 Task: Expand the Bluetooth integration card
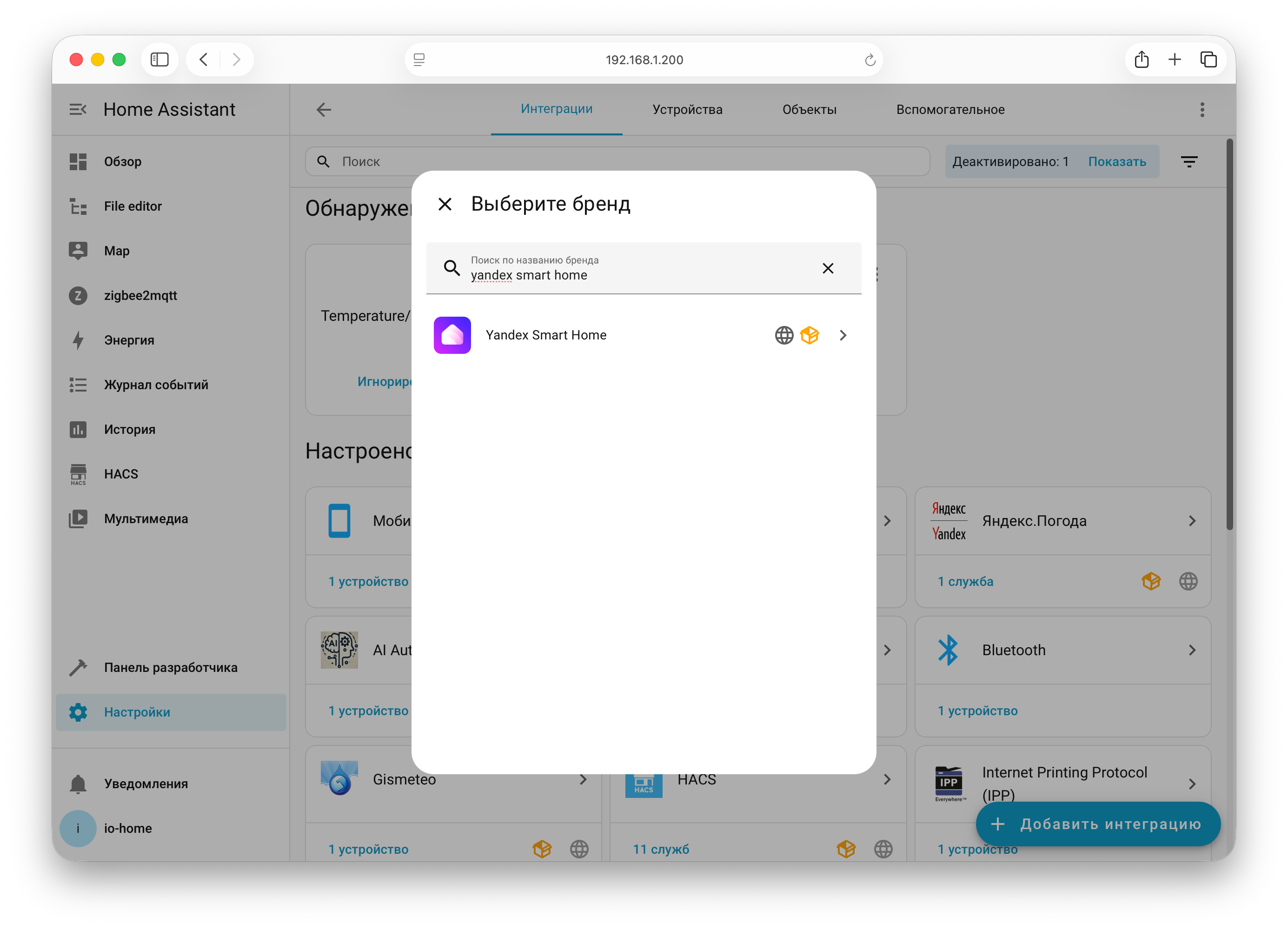point(1192,650)
